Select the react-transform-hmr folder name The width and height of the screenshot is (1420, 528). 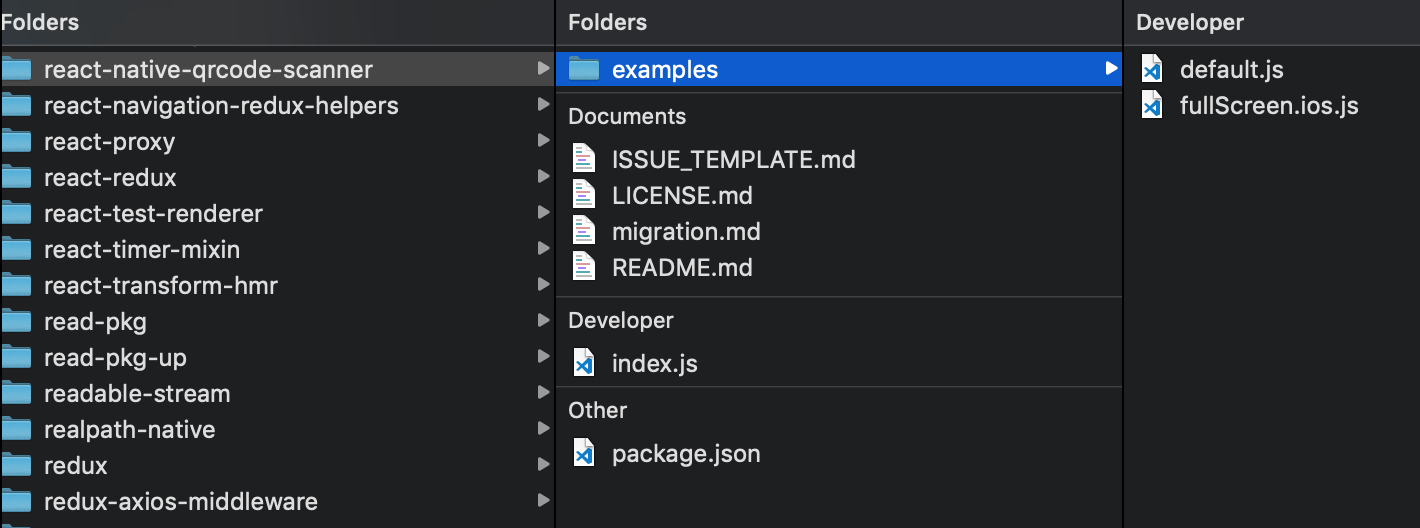[x=161, y=286]
